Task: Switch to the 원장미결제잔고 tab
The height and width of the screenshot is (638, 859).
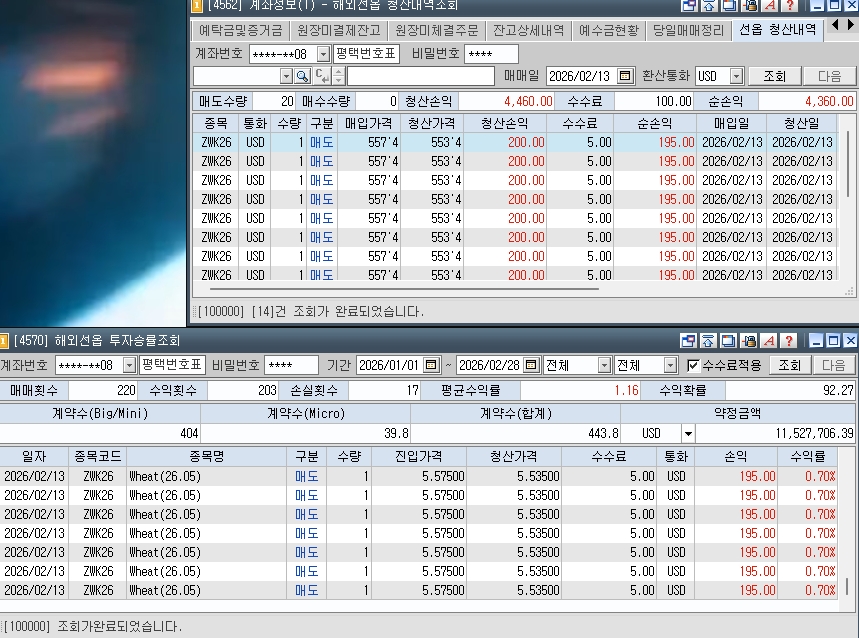Action: [338, 30]
